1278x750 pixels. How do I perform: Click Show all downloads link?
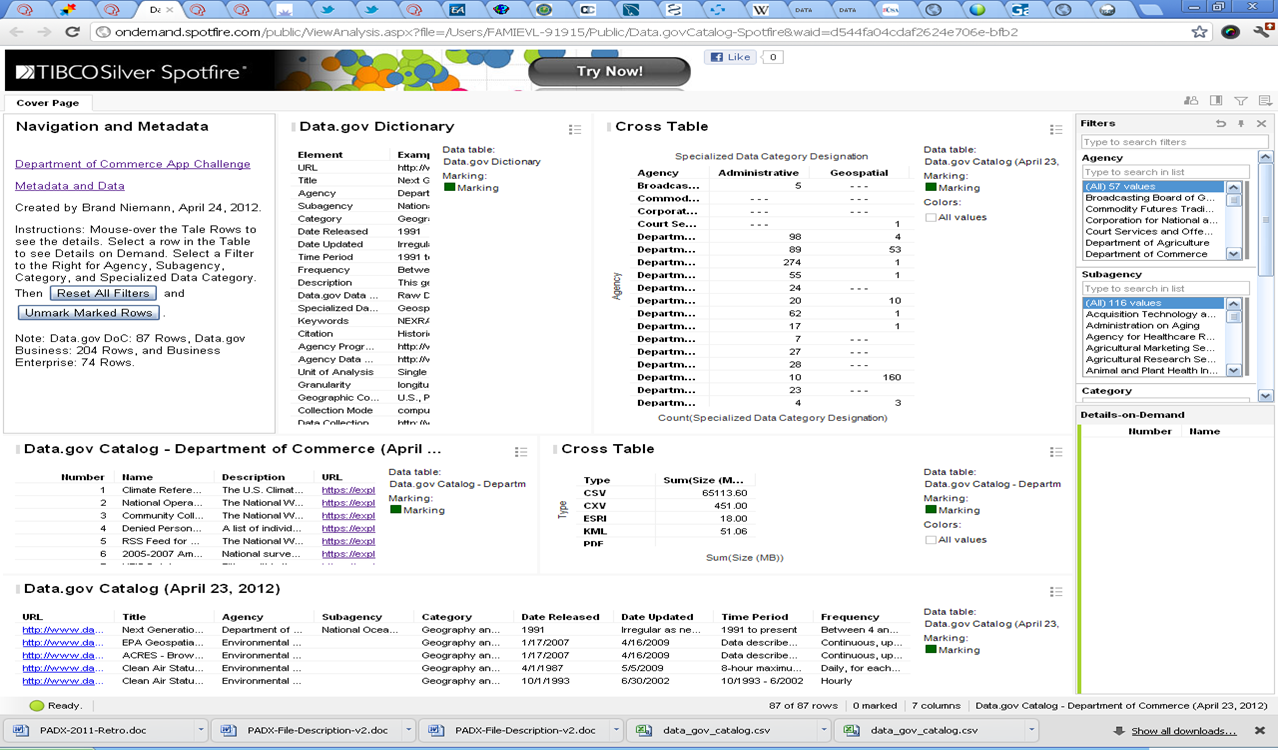coord(1183,731)
